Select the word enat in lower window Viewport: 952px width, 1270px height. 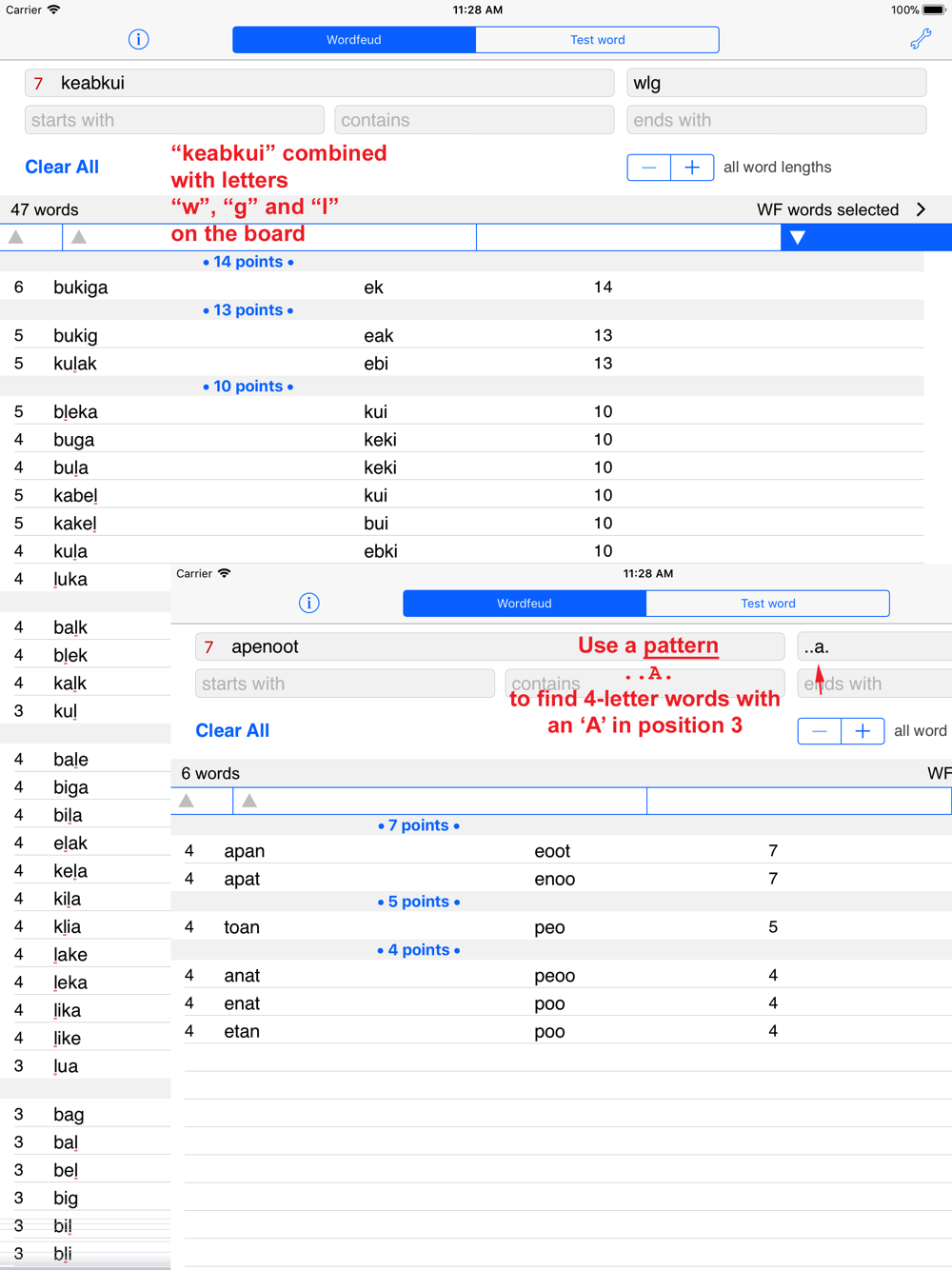[242, 1003]
